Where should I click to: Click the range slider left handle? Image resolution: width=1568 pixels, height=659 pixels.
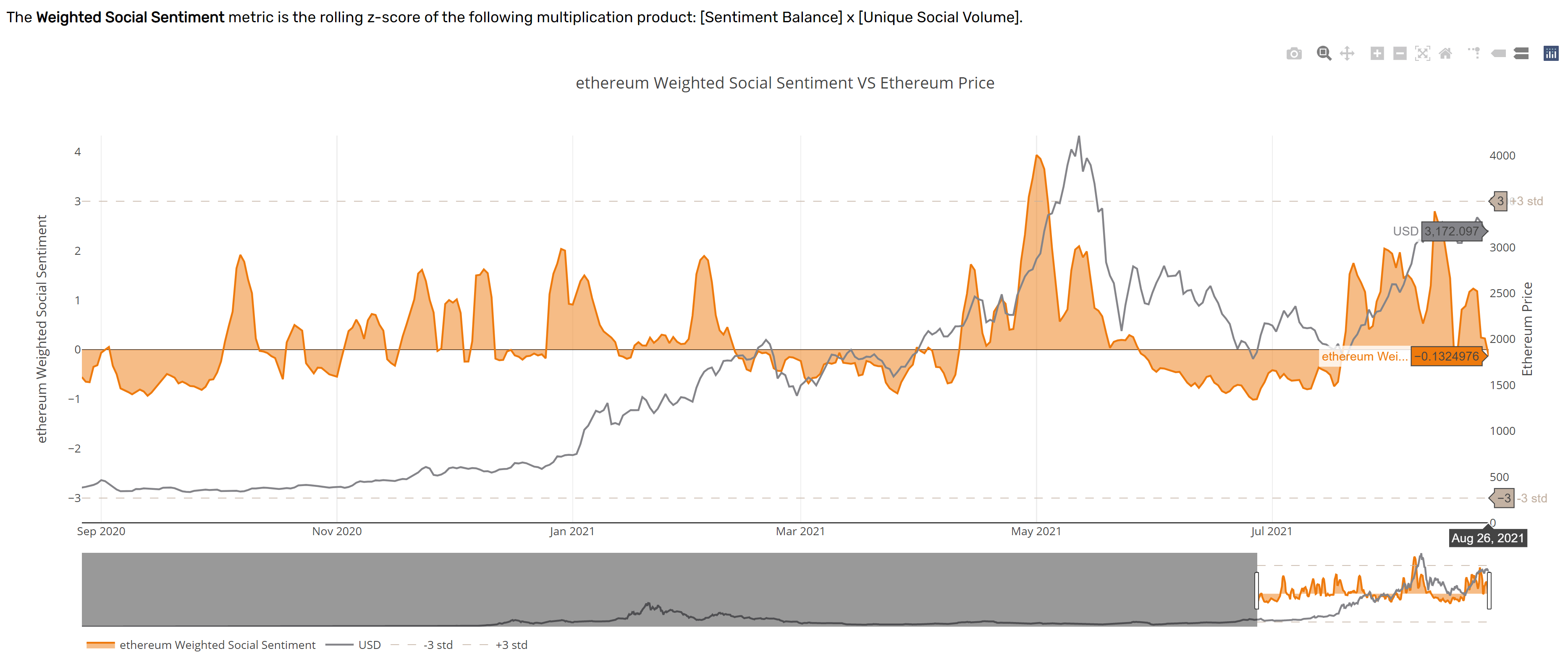(x=1257, y=590)
